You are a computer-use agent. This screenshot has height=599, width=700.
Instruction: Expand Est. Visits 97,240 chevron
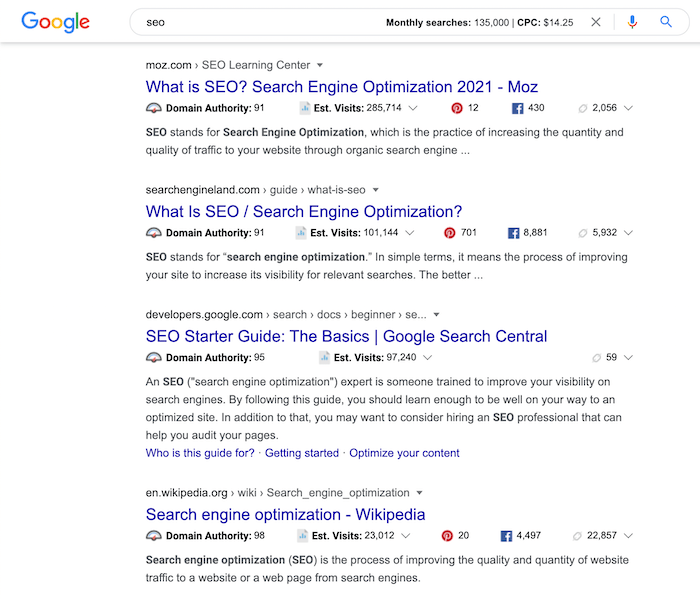coord(427,358)
